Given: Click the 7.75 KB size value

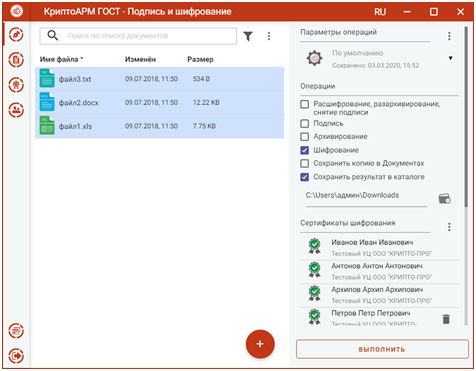Looking at the screenshot, I should pos(204,126).
